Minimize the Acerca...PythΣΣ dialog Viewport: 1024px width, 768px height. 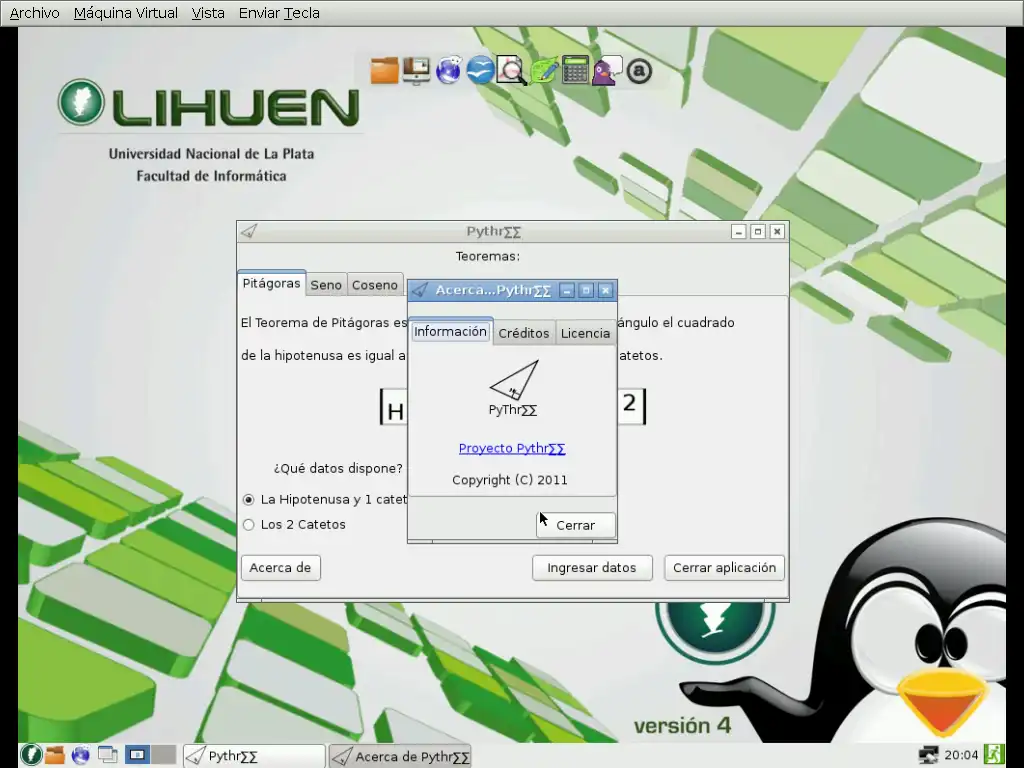pos(568,291)
